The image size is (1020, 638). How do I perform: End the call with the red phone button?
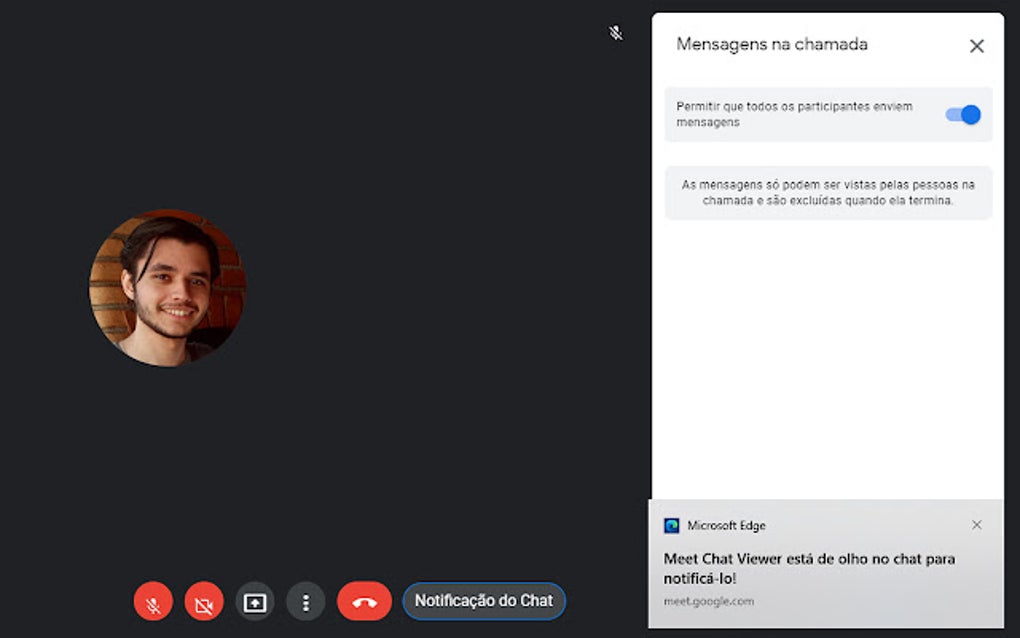point(364,601)
